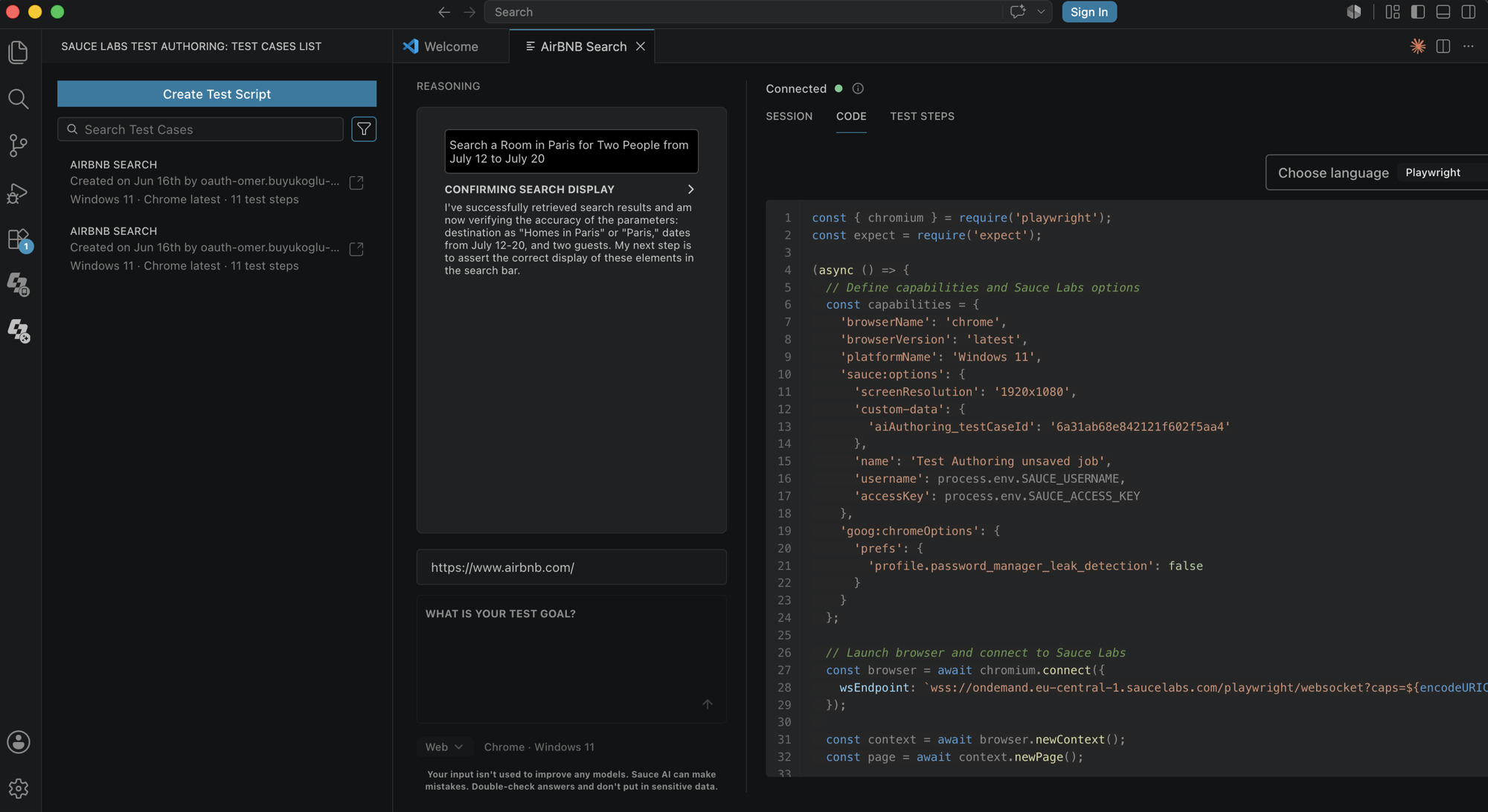The width and height of the screenshot is (1488, 812).
Task: Open Playwright language dropdown
Action: click(x=1442, y=173)
